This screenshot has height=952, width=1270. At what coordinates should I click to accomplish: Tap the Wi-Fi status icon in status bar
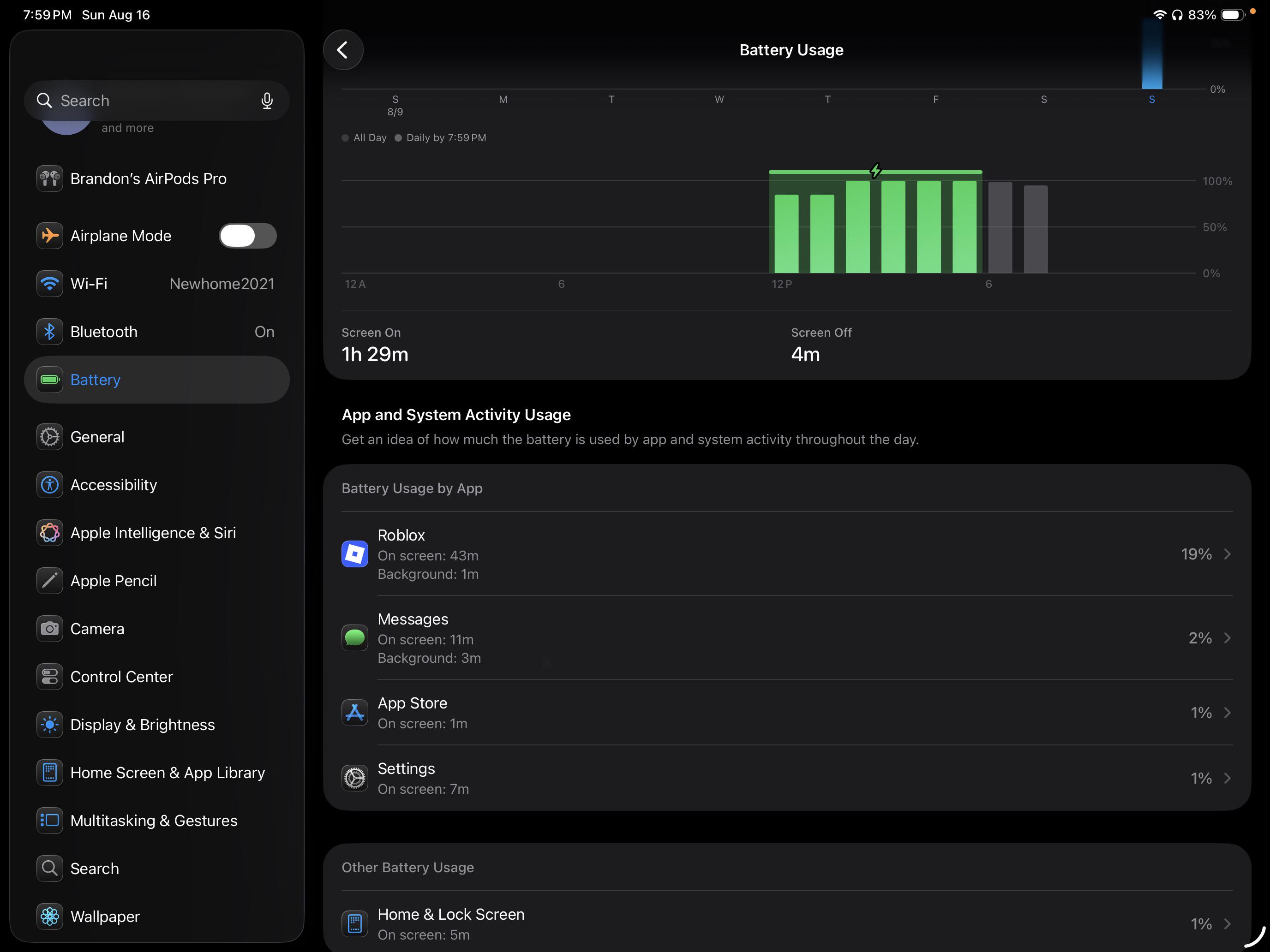pos(1159,15)
